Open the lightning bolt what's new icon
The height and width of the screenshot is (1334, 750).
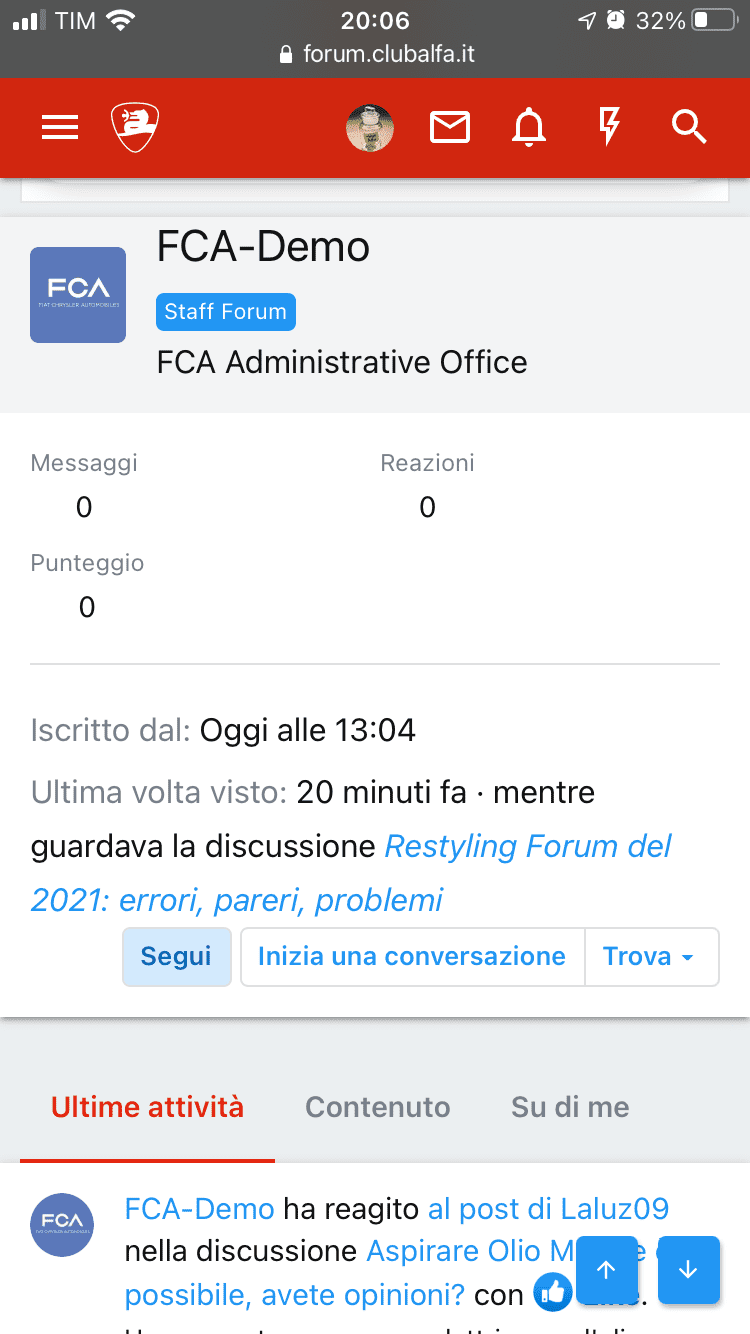[609, 127]
